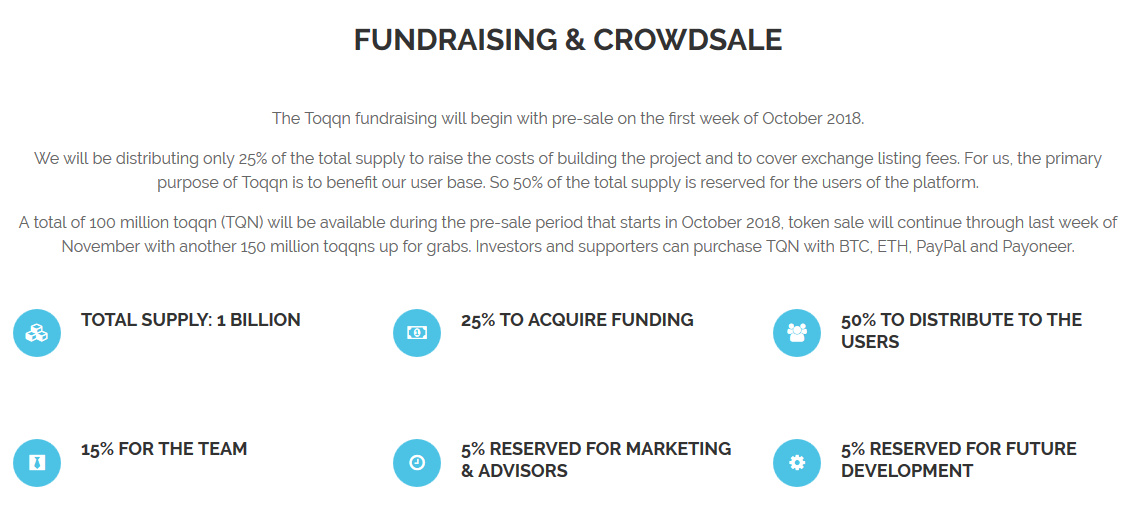Click the paragraph about 100 million toqqn
The height and width of the screenshot is (516, 1148).
pyautogui.click(x=568, y=234)
